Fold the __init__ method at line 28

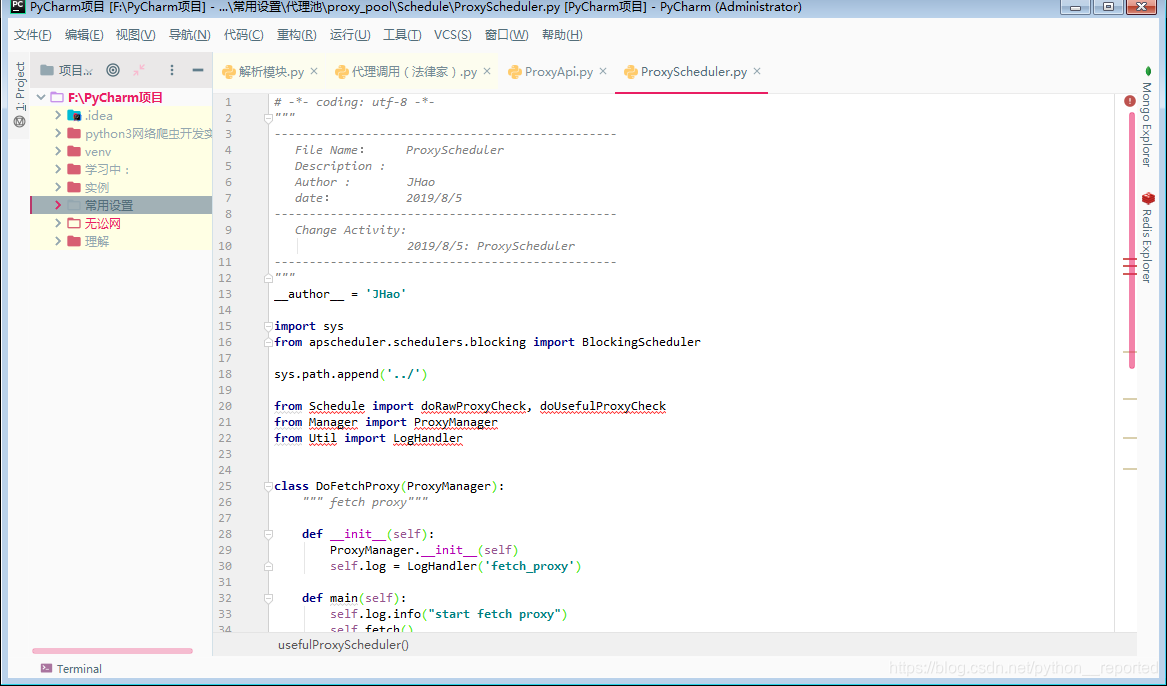coord(268,534)
